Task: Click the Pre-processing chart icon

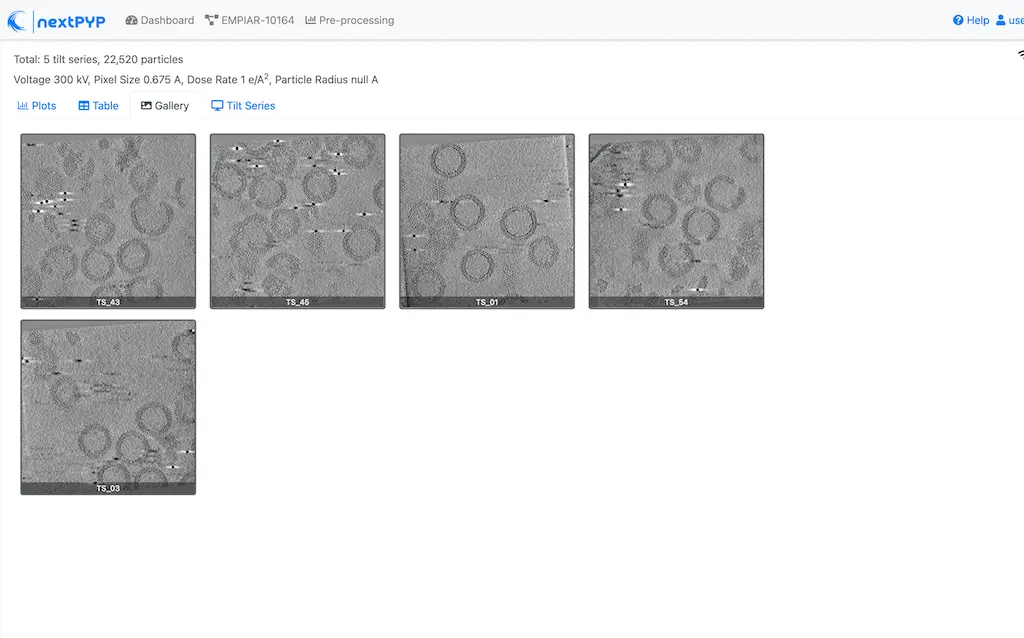Action: pos(311,20)
